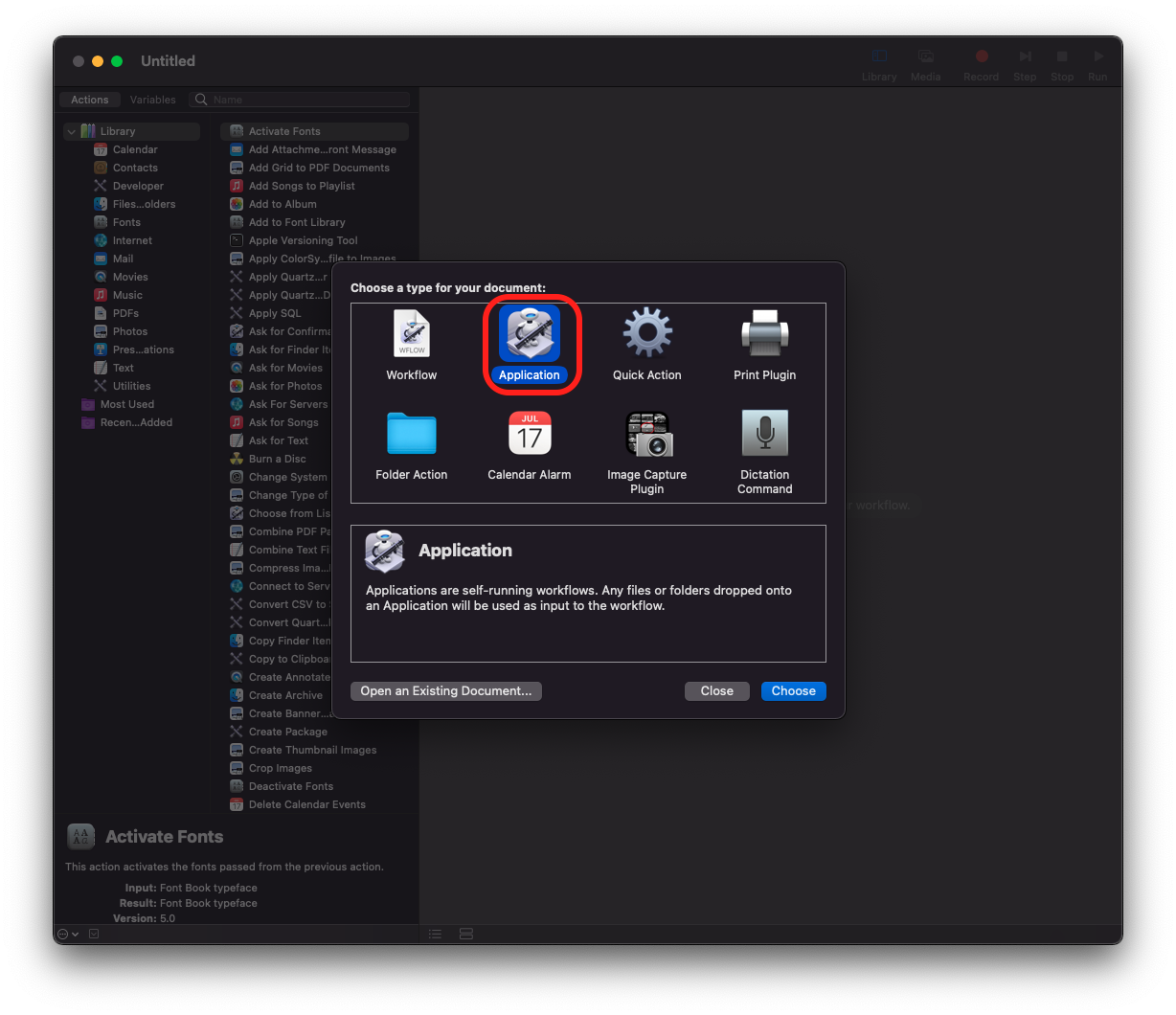
Task: Collapse the Library tree chevron
Action: pyautogui.click(x=71, y=131)
